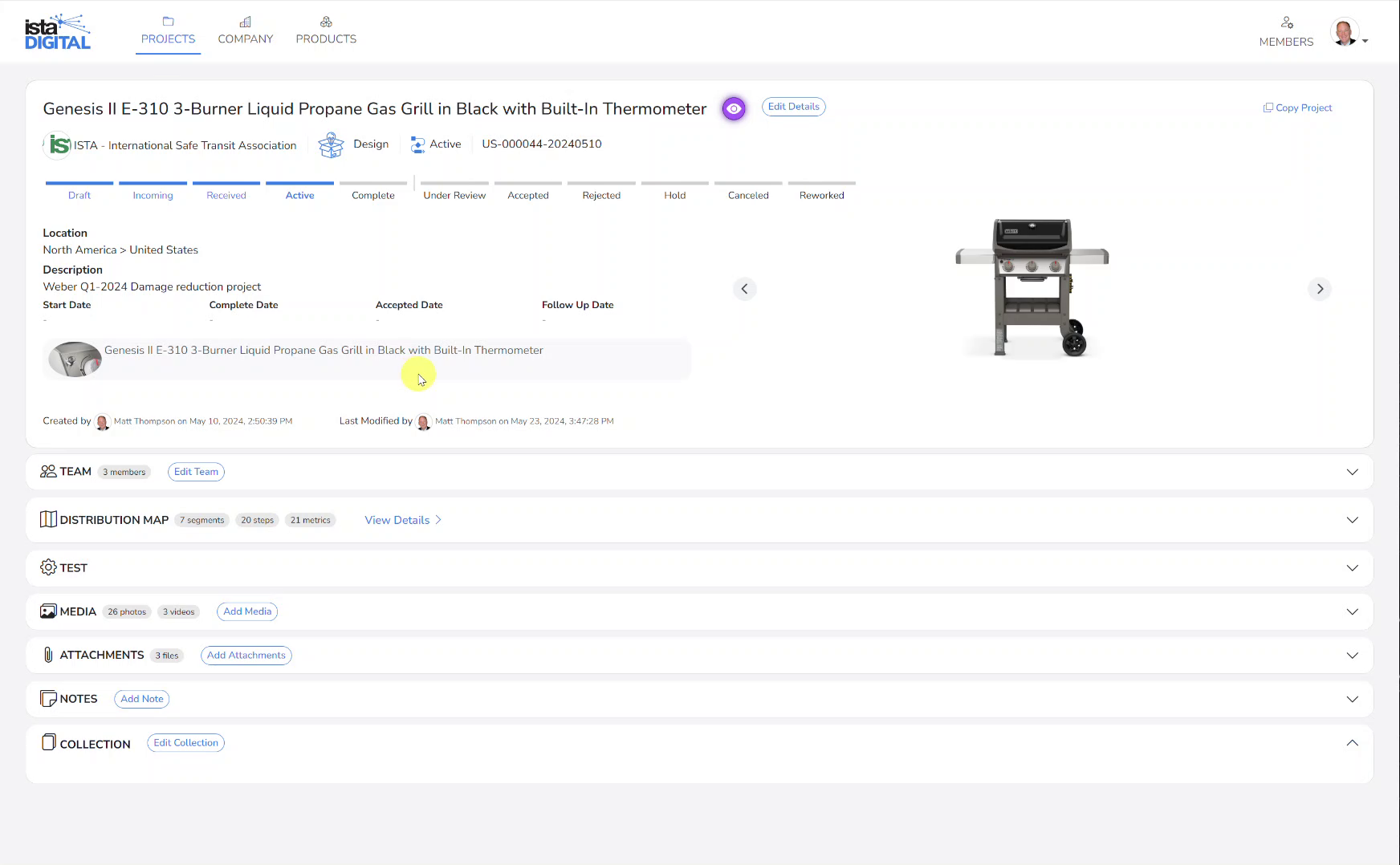Click the Active status icon
The height and width of the screenshot is (865, 1400).
[417, 144]
